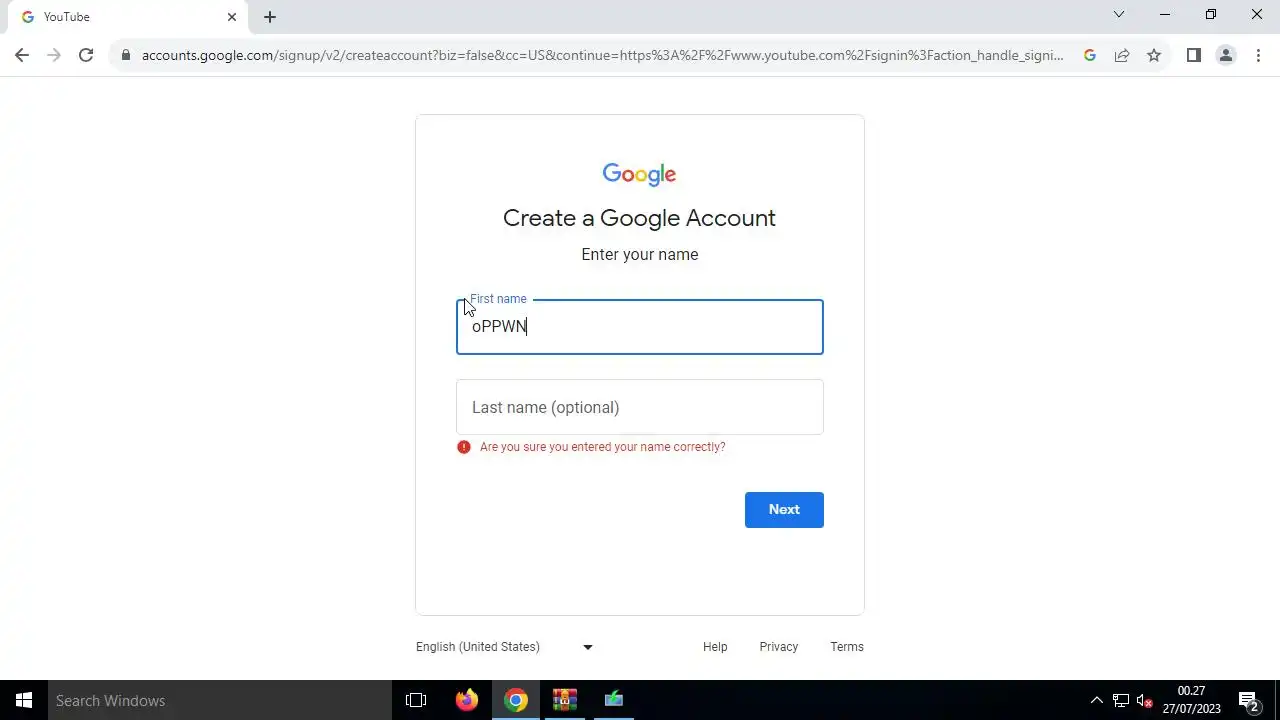Click the Next button

[x=784, y=510]
